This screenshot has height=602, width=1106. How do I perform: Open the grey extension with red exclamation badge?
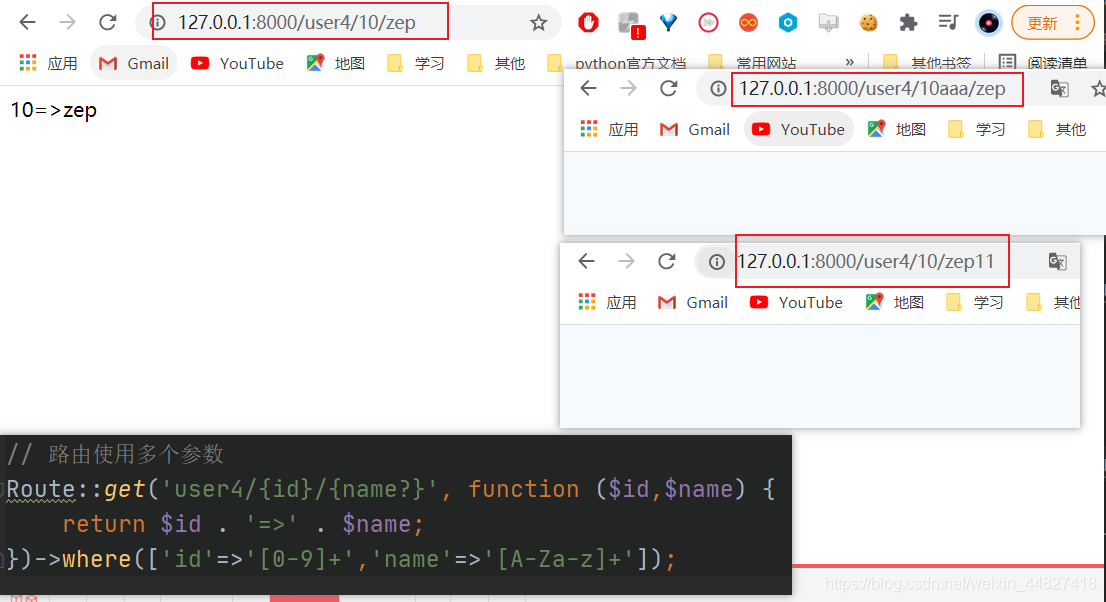click(629, 24)
